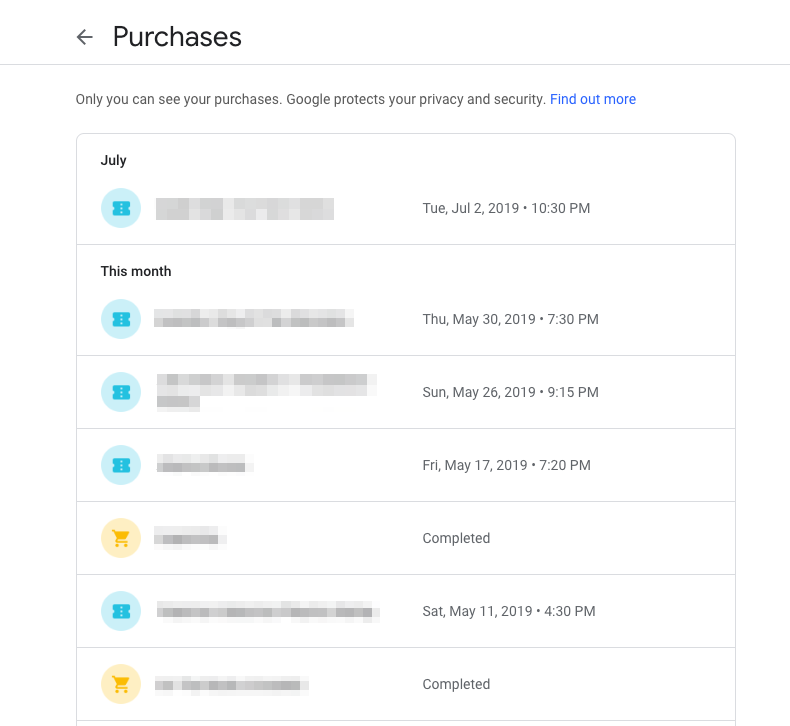
Task: Go back using the arrow beside Purchases
Action: pos(85,37)
